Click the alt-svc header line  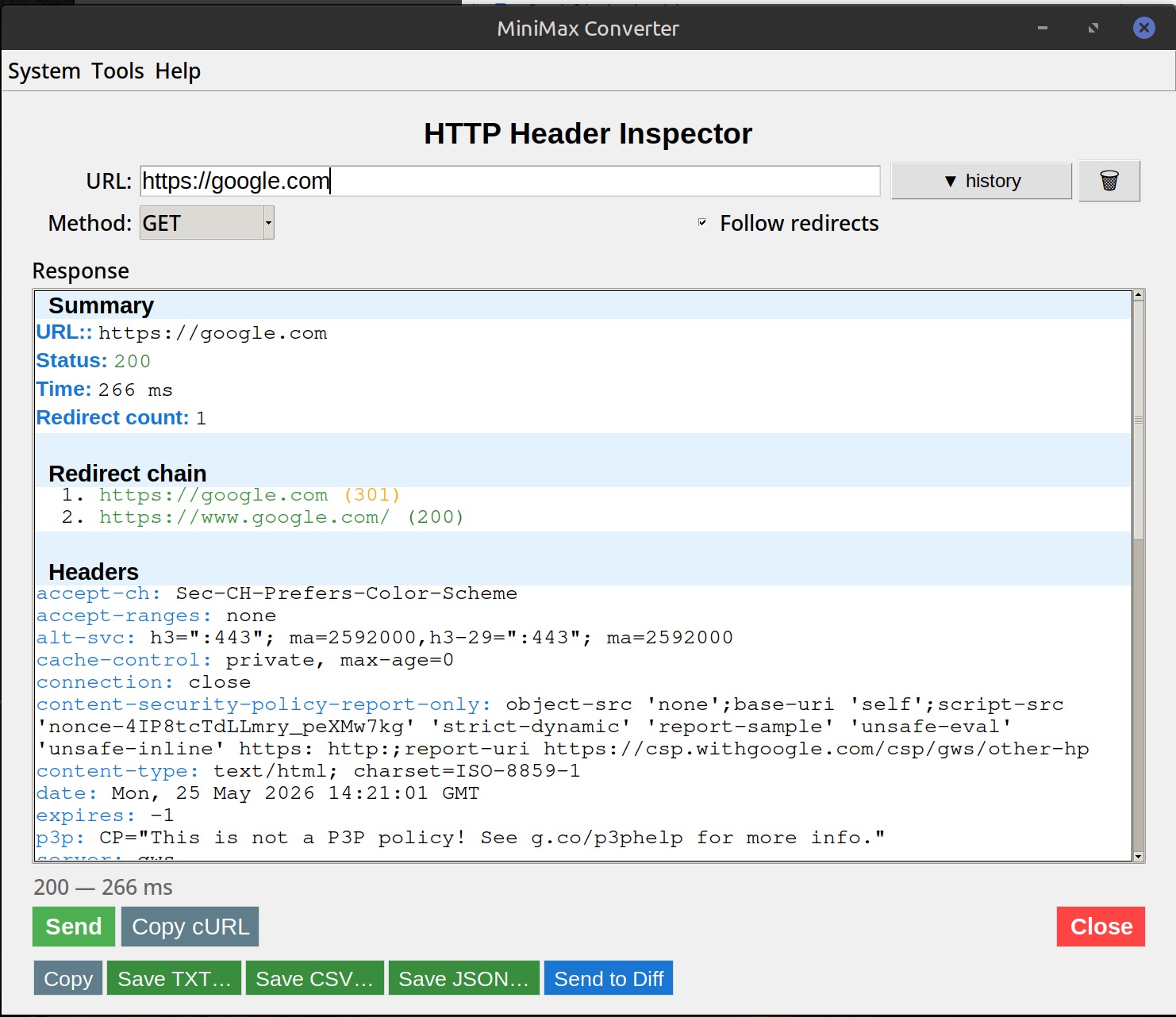click(385, 638)
